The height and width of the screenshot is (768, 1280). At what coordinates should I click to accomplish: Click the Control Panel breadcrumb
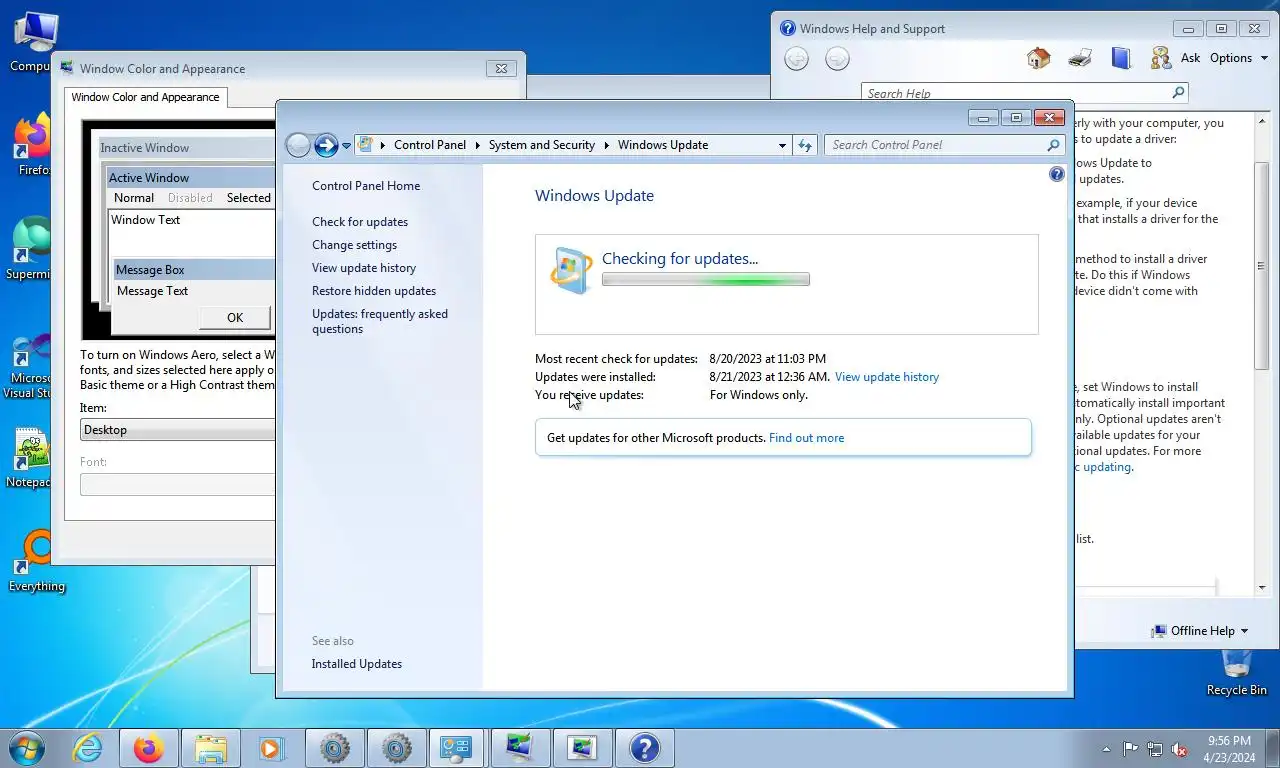point(430,145)
